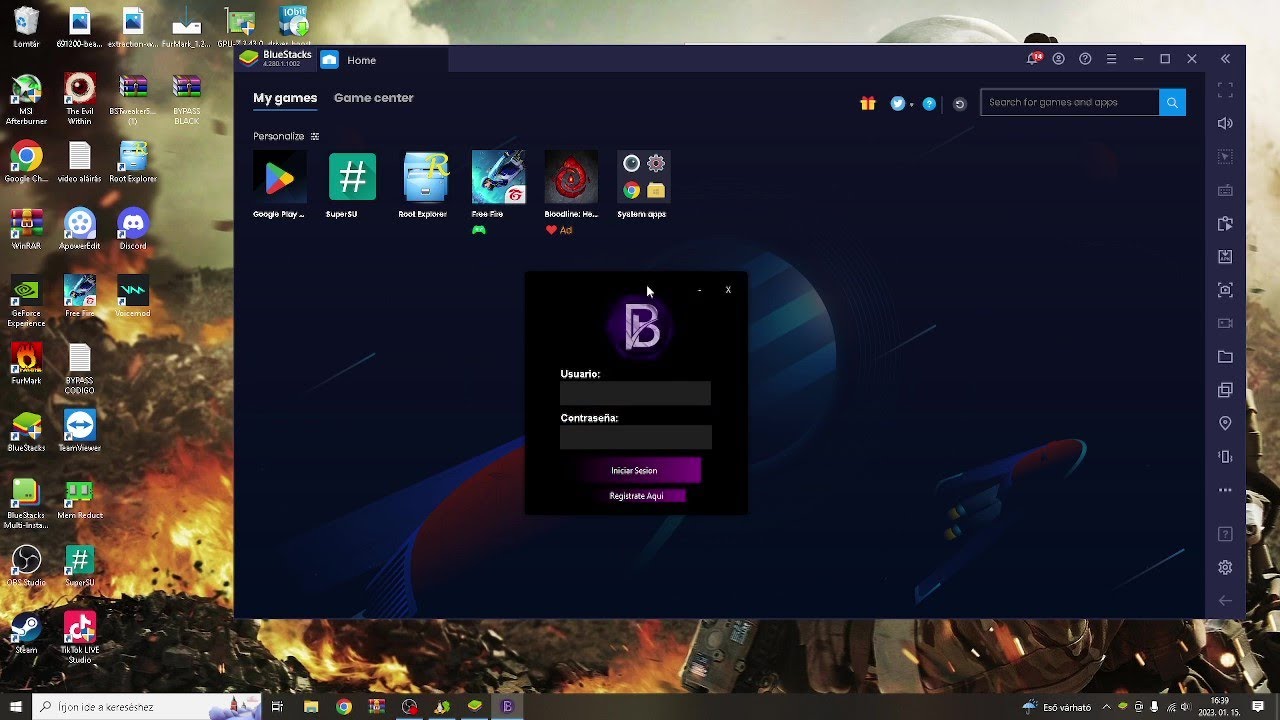This screenshot has height=720, width=1280.
Task: Open the Windows Start menu
Action: coord(16,707)
